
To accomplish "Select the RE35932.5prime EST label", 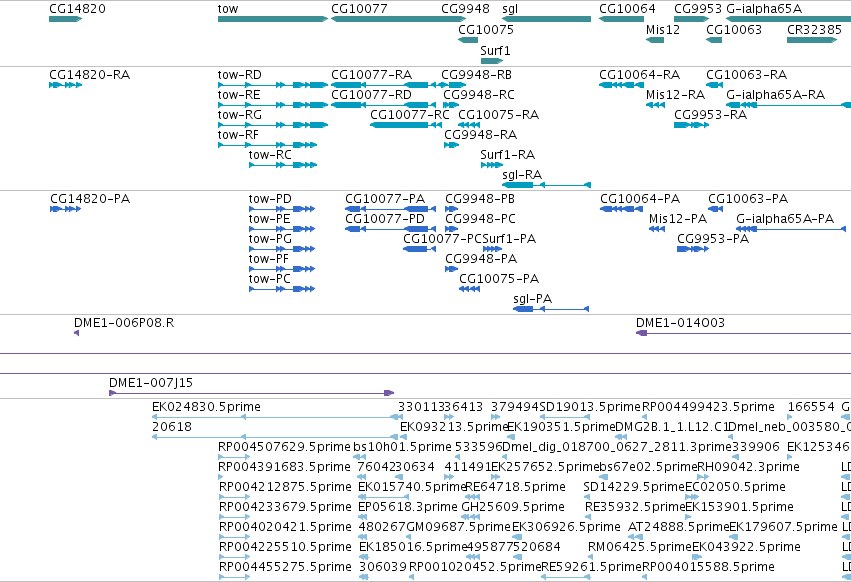I will 635,507.
